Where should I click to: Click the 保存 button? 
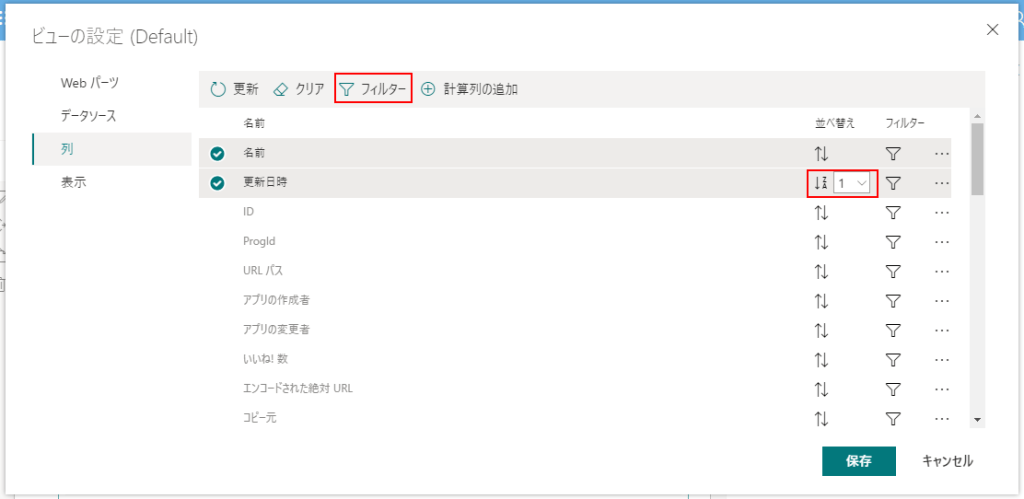pos(858,461)
